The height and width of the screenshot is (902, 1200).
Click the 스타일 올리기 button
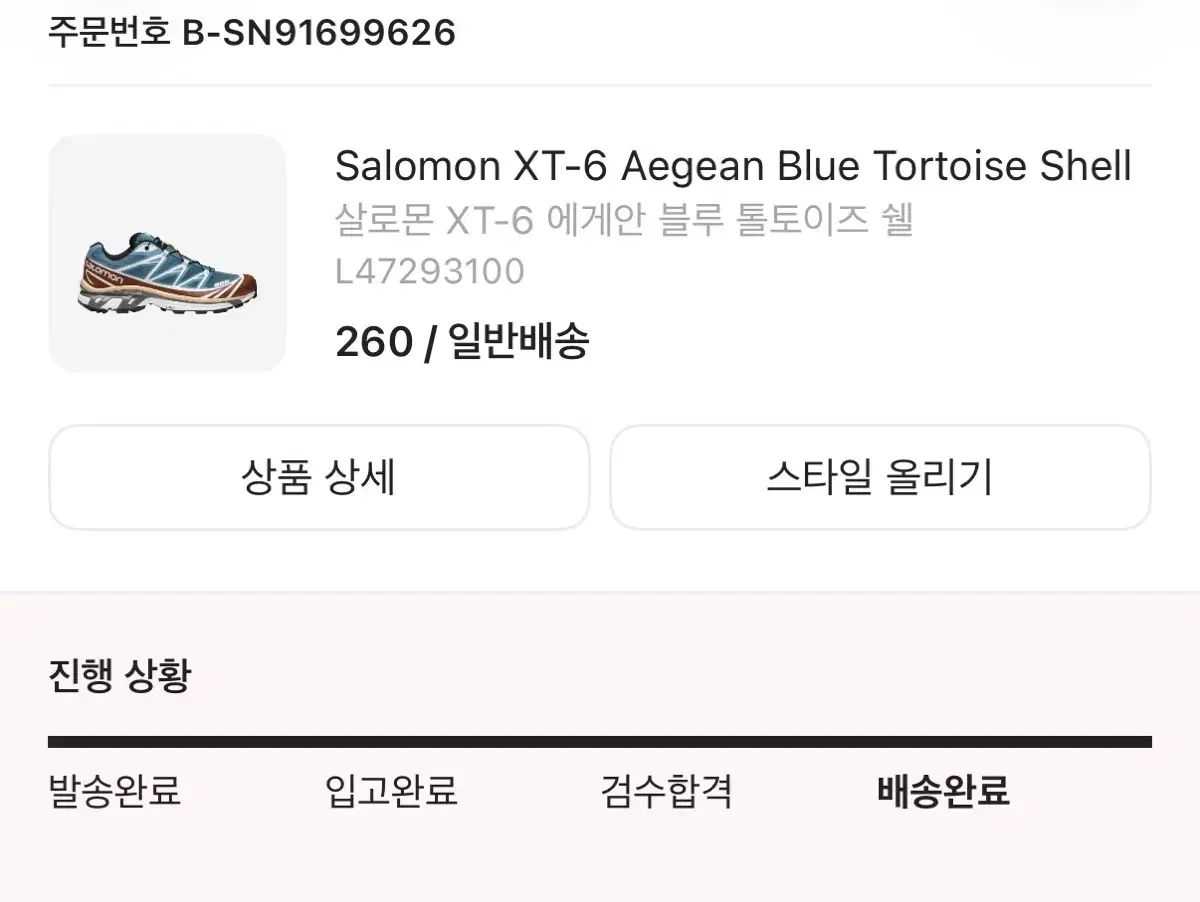(879, 478)
